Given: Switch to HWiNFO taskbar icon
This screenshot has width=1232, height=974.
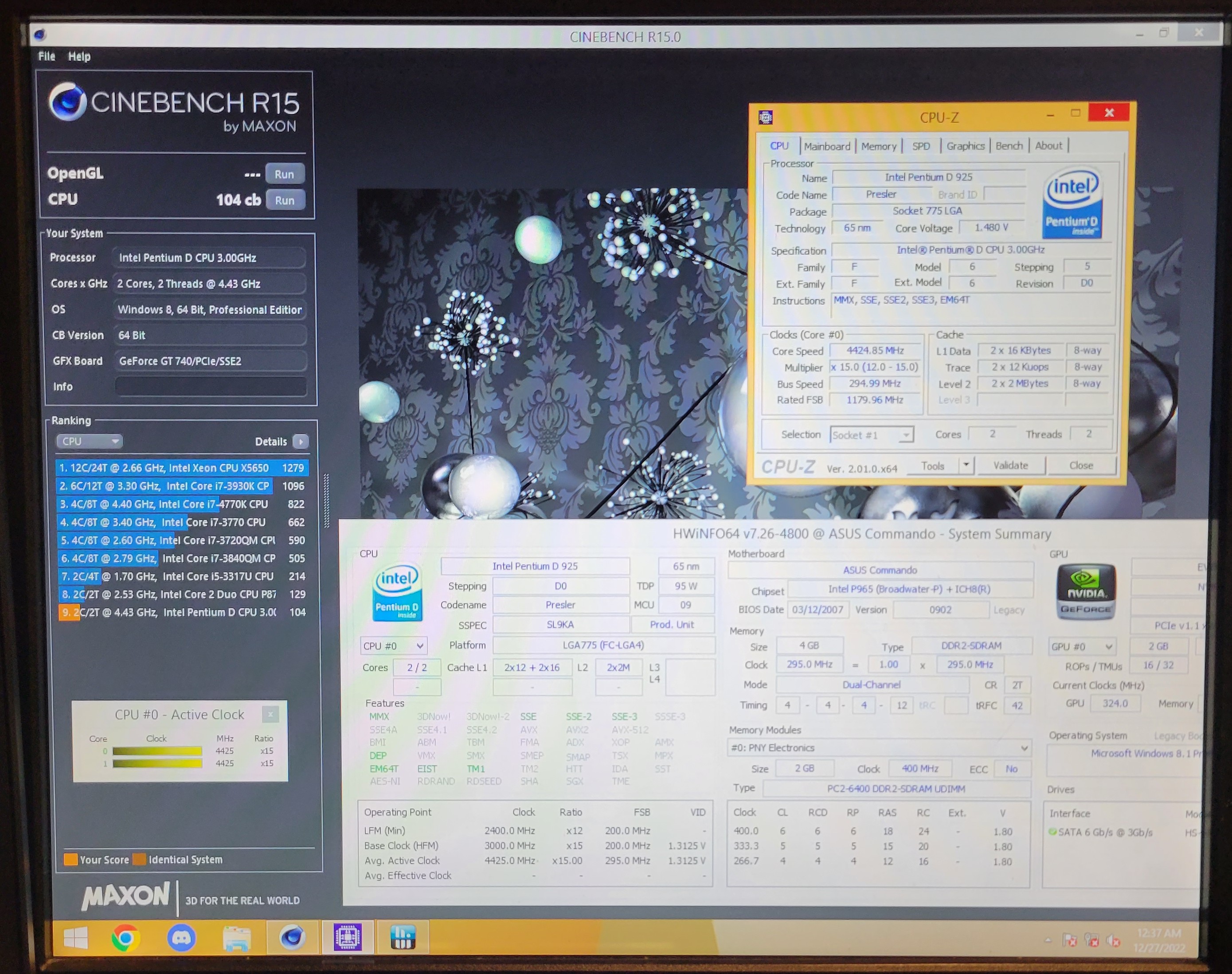Looking at the screenshot, I should pyautogui.click(x=403, y=937).
